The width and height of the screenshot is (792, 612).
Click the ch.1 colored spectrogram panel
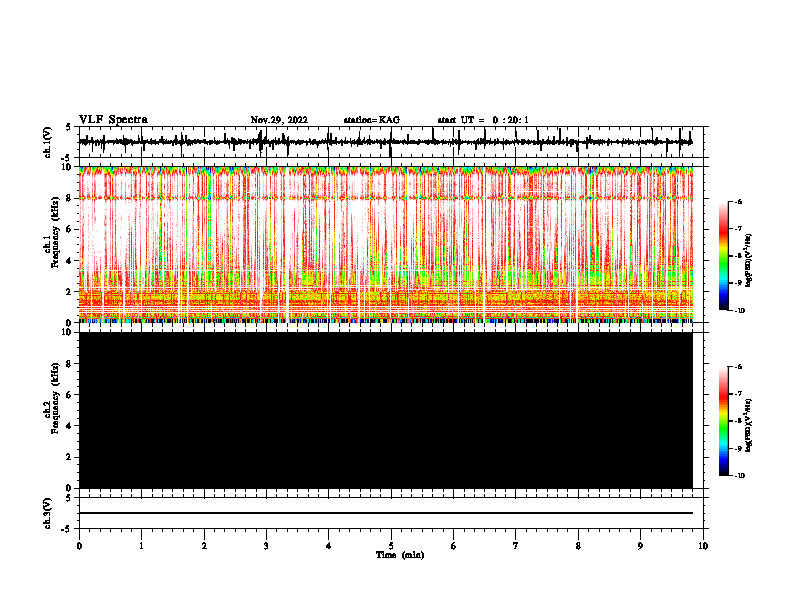(385, 244)
